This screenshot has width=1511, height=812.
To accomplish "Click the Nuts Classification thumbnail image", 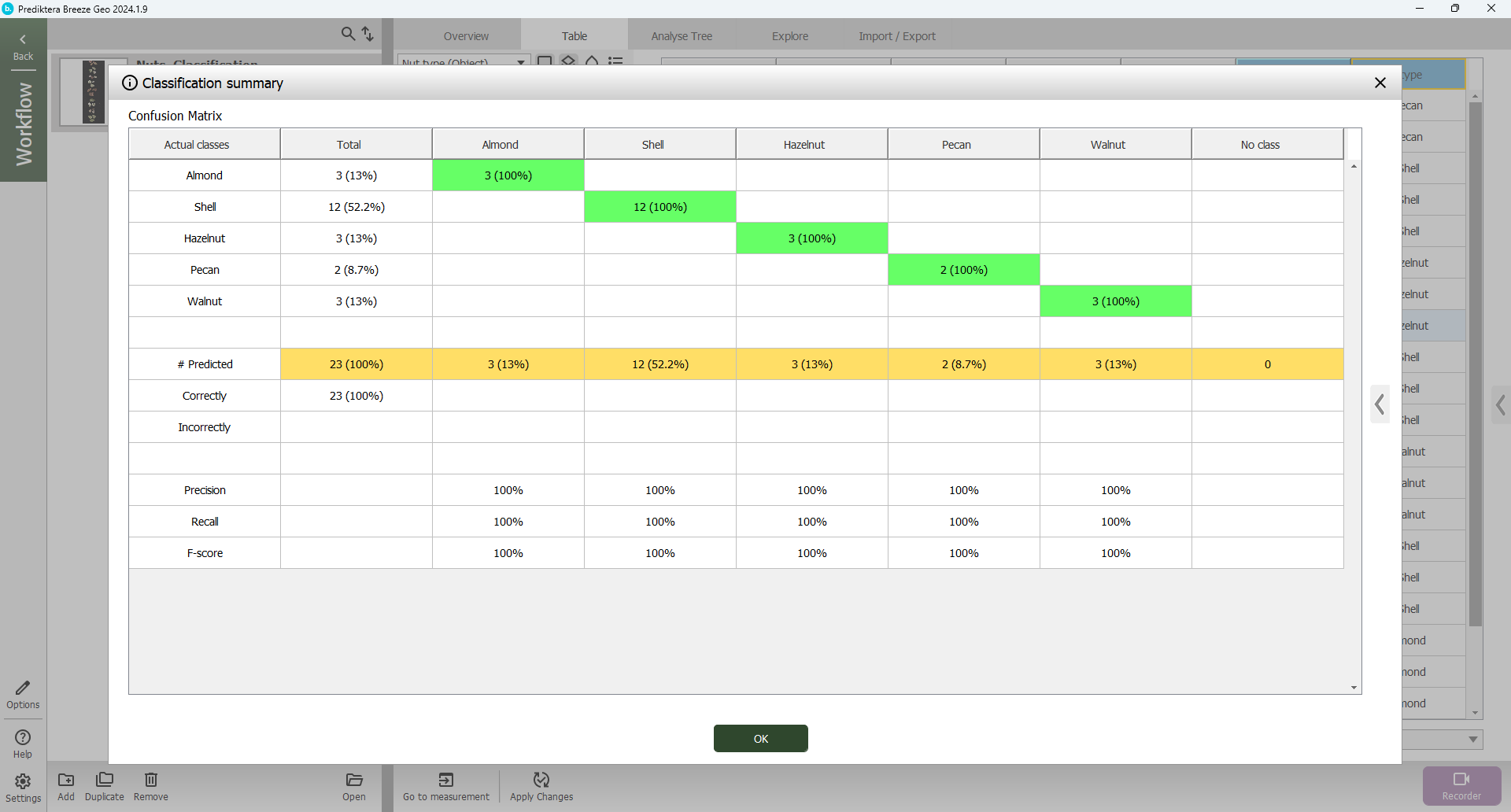I will click(93, 92).
